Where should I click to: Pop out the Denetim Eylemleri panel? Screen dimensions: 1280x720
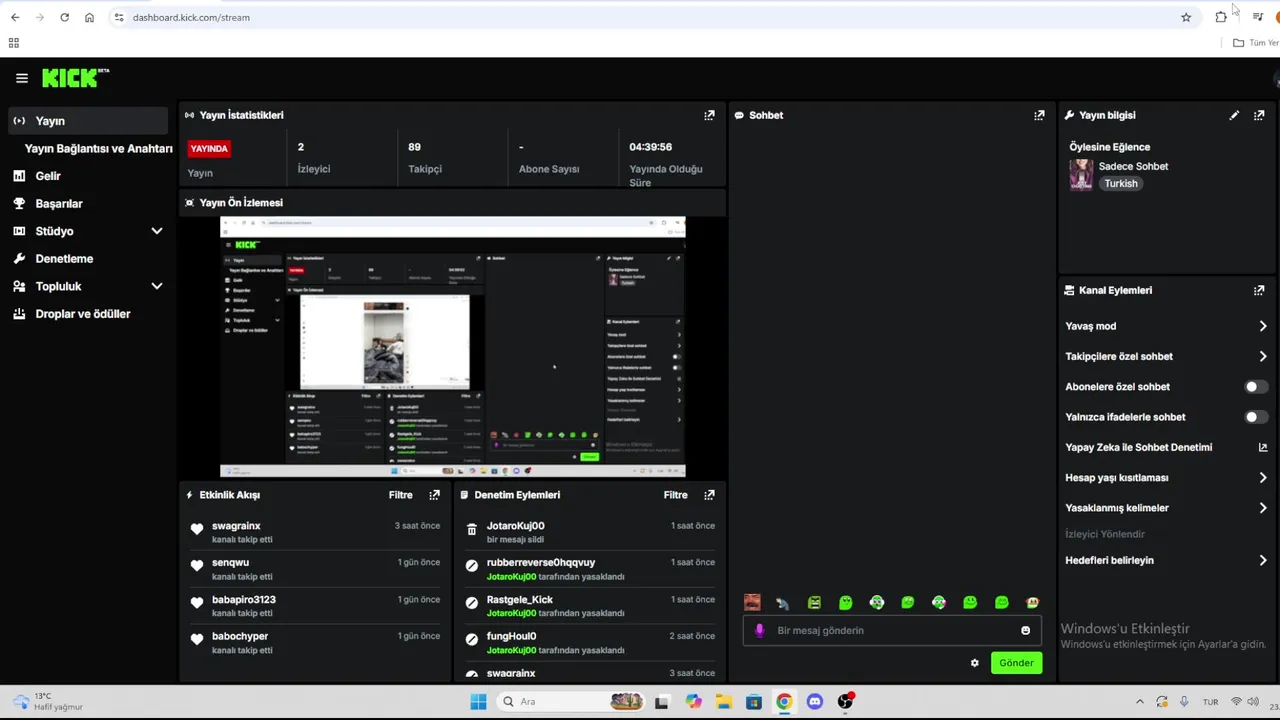[709, 495]
